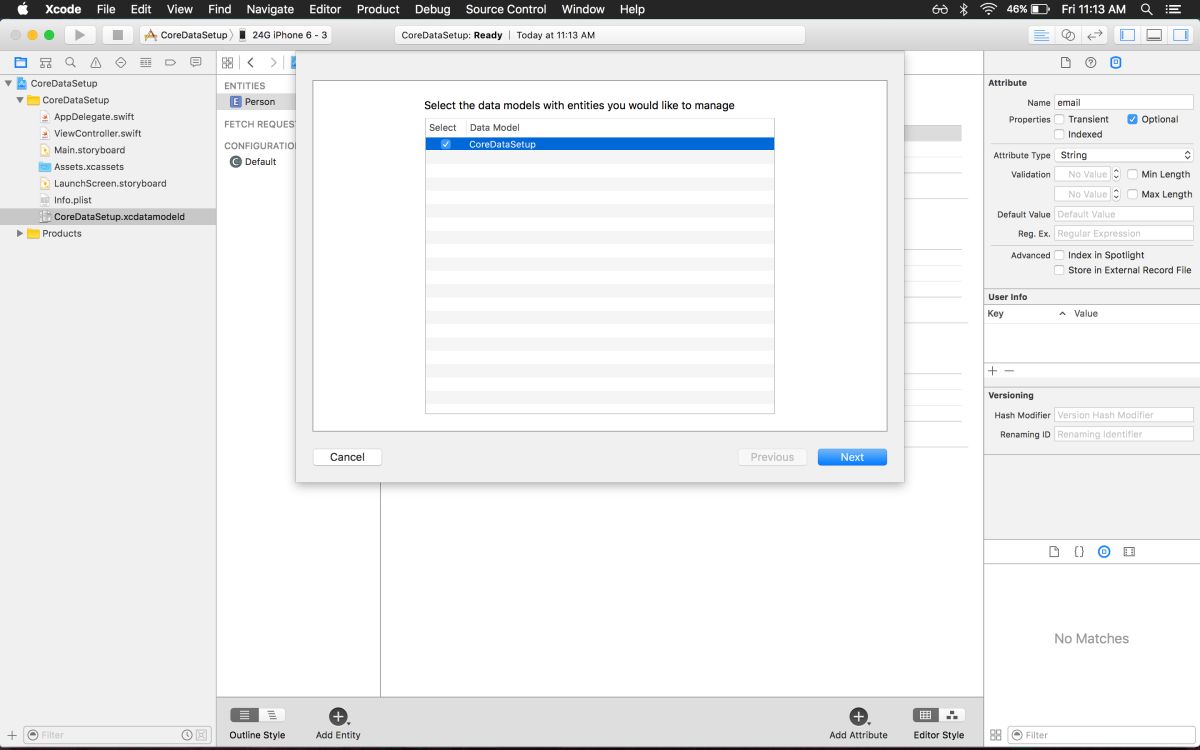
Task: Run the project with the Play button
Action: pos(79,35)
